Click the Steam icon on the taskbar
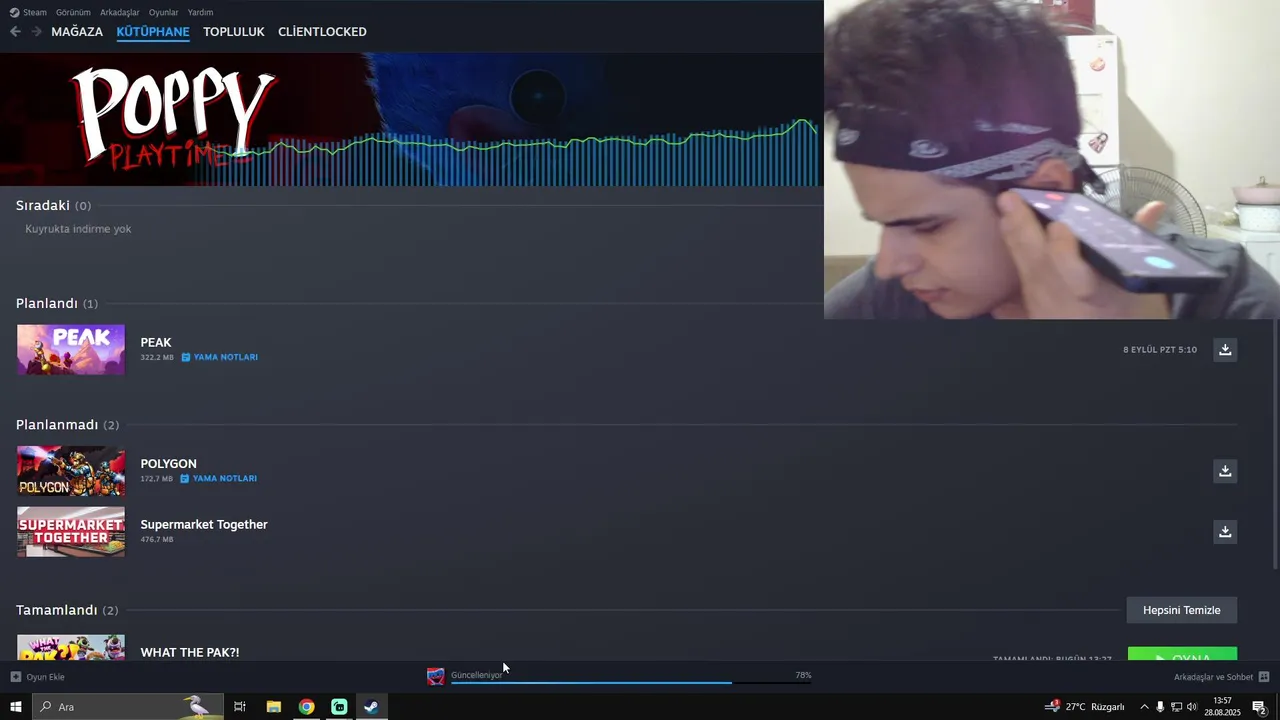This screenshot has height=720, width=1280. [x=371, y=707]
